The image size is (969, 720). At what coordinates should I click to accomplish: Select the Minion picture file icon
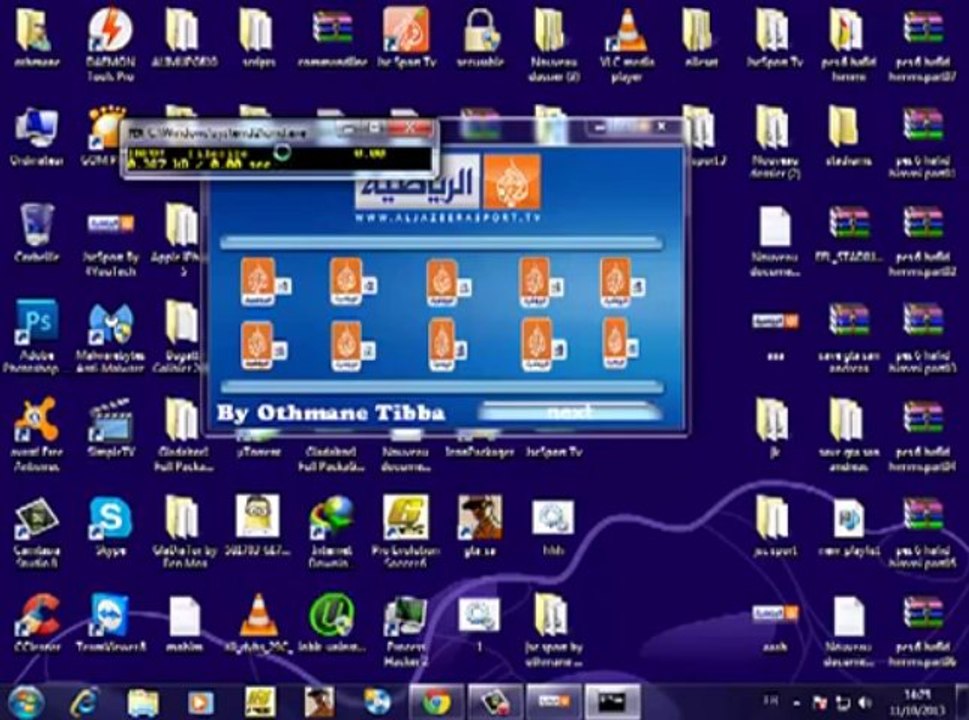[258, 525]
